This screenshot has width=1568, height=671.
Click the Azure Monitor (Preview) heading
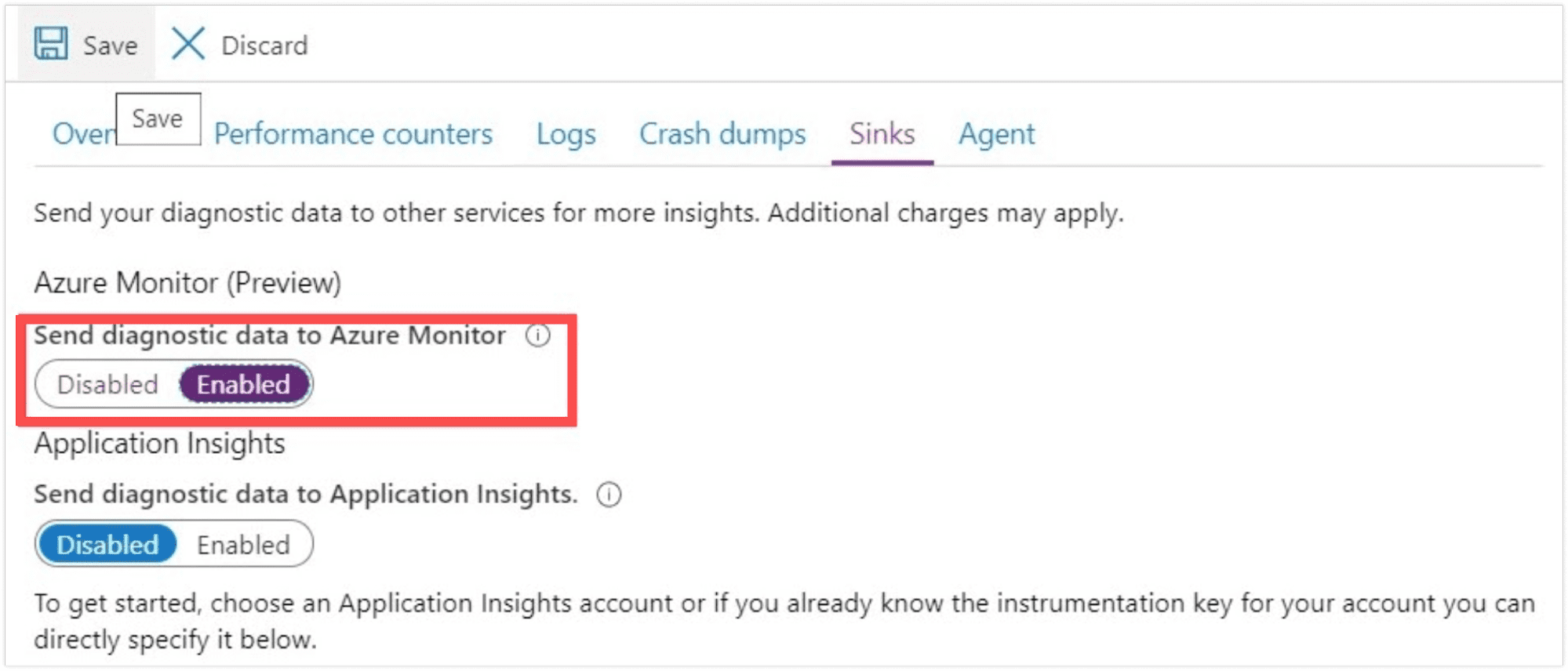tap(187, 283)
